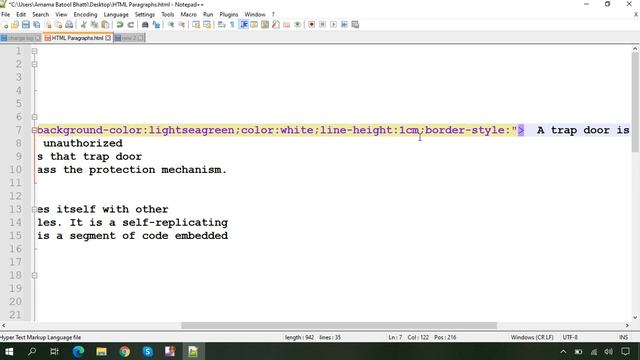Start macro recording with the red record icon
Image resolution: width=640 pixels, height=360 pixels.
311,24
